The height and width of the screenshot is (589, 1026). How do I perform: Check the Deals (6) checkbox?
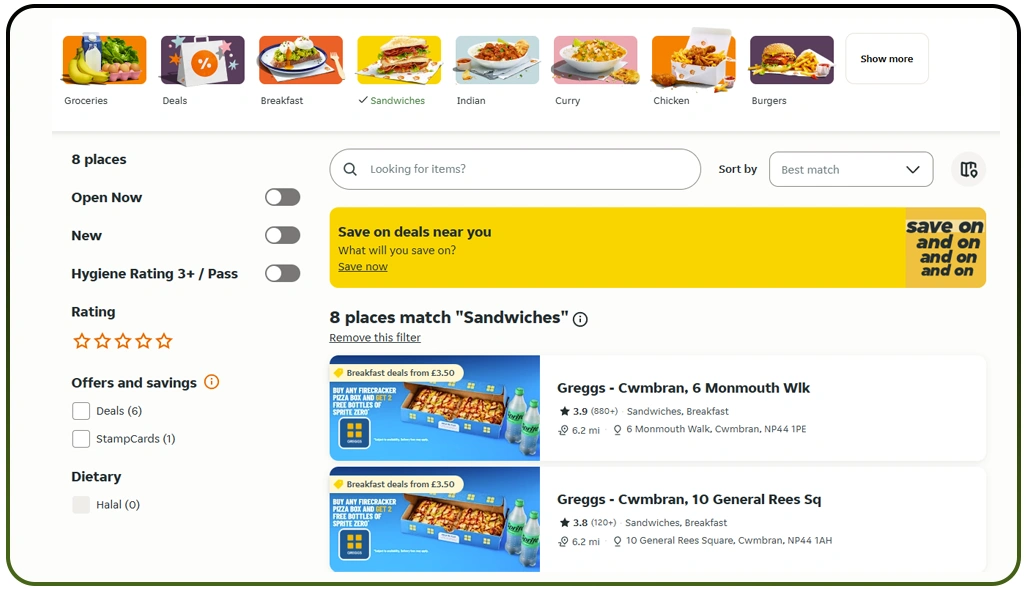pyautogui.click(x=81, y=411)
